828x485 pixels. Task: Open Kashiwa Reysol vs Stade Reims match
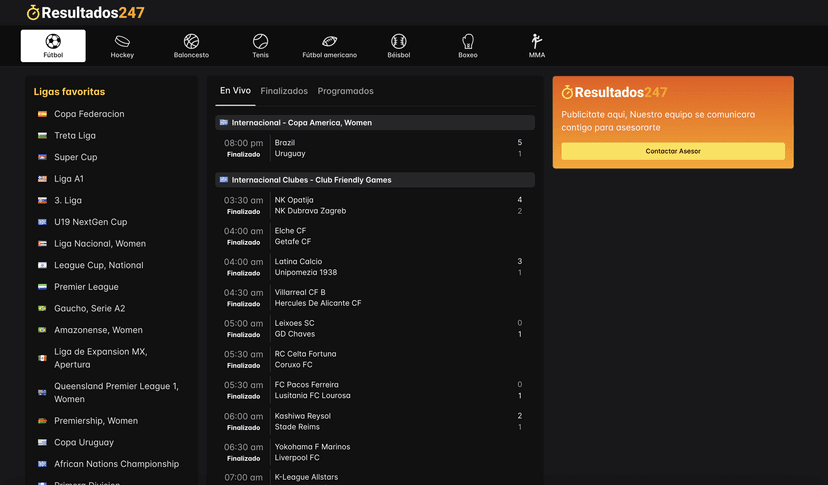pyautogui.click(x=375, y=421)
